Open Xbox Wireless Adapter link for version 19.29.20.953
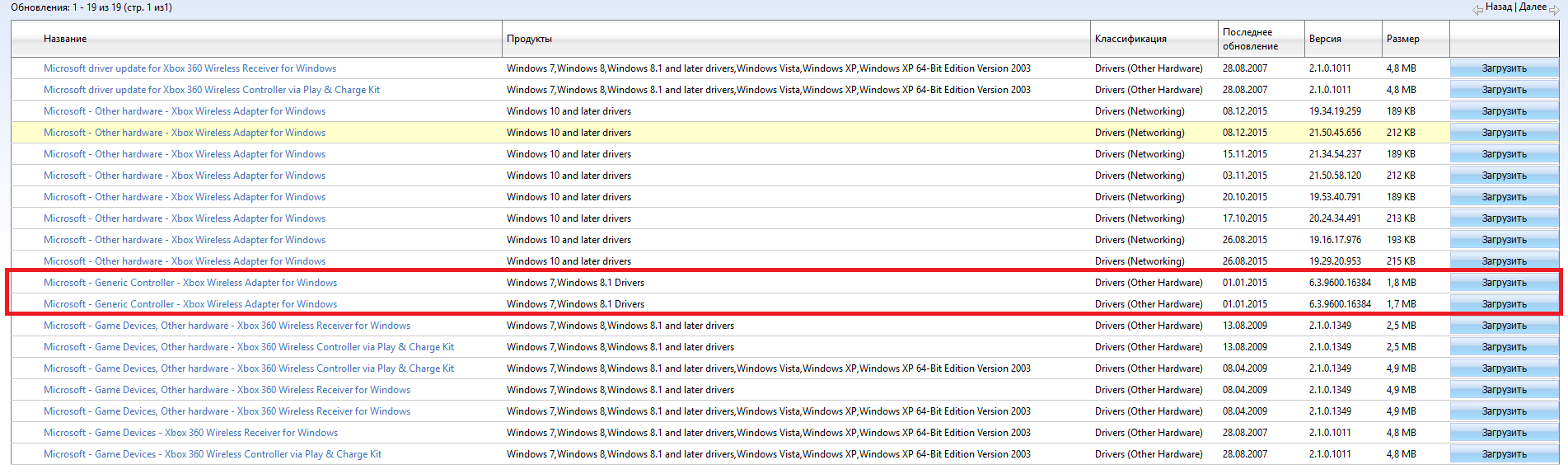The image size is (1568, 474). point(185,261)
